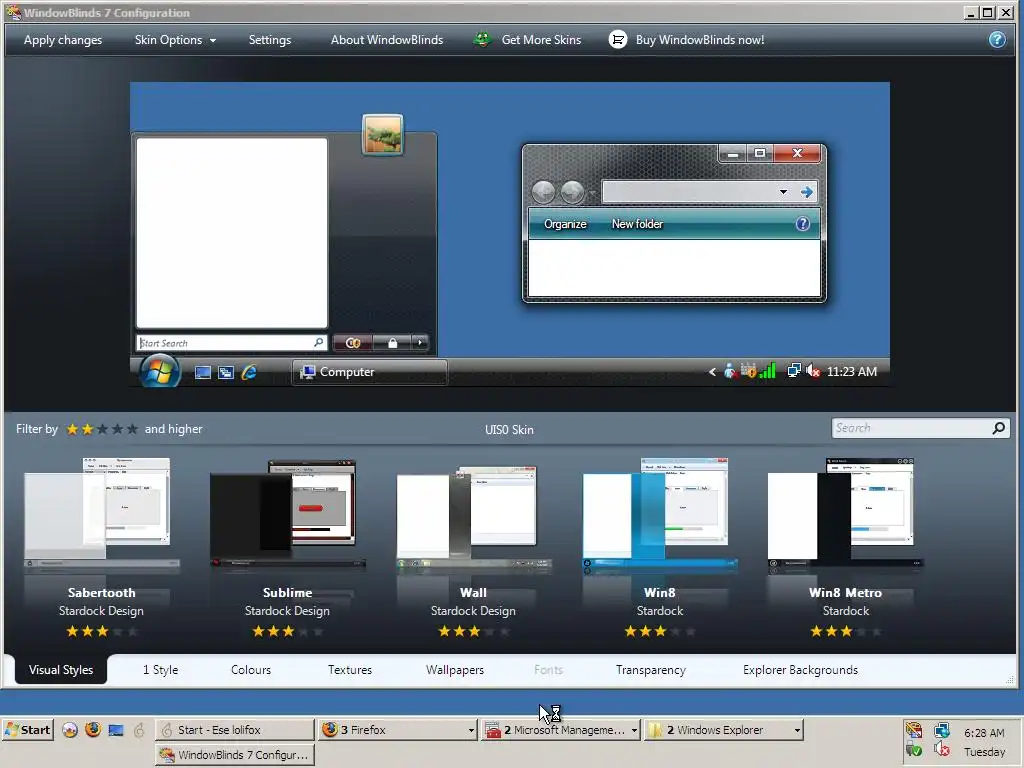Open About WindowBlinds
1024x768 pixels.
pos(387,40)
